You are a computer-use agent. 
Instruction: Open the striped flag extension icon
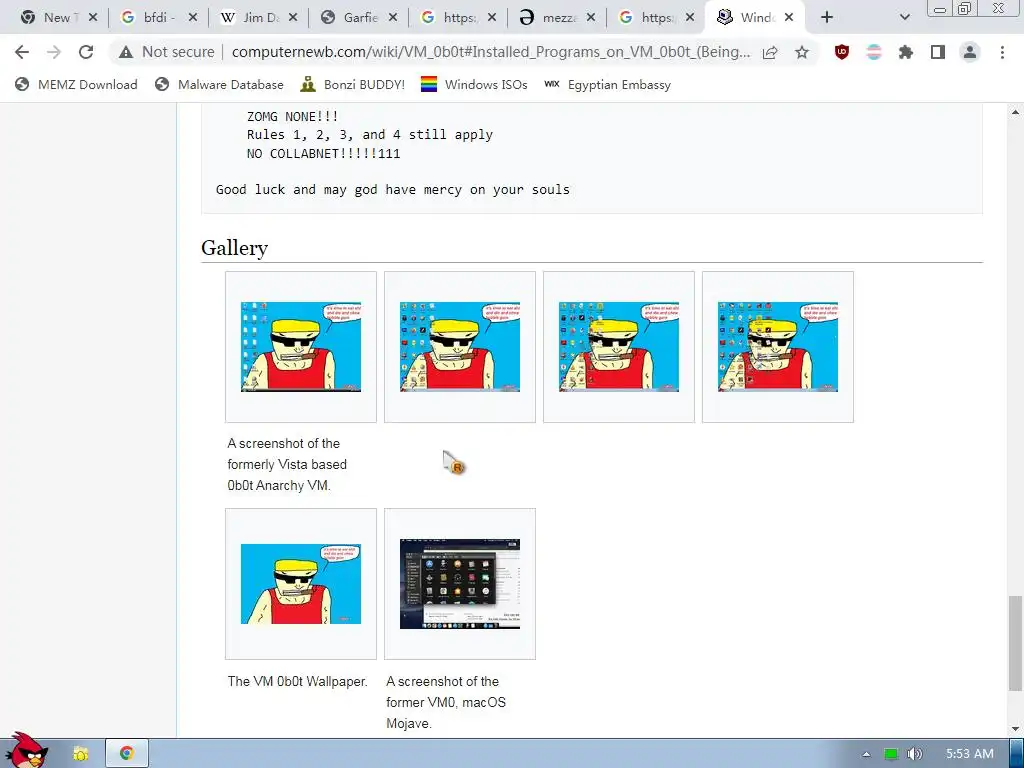coord(874,52)
